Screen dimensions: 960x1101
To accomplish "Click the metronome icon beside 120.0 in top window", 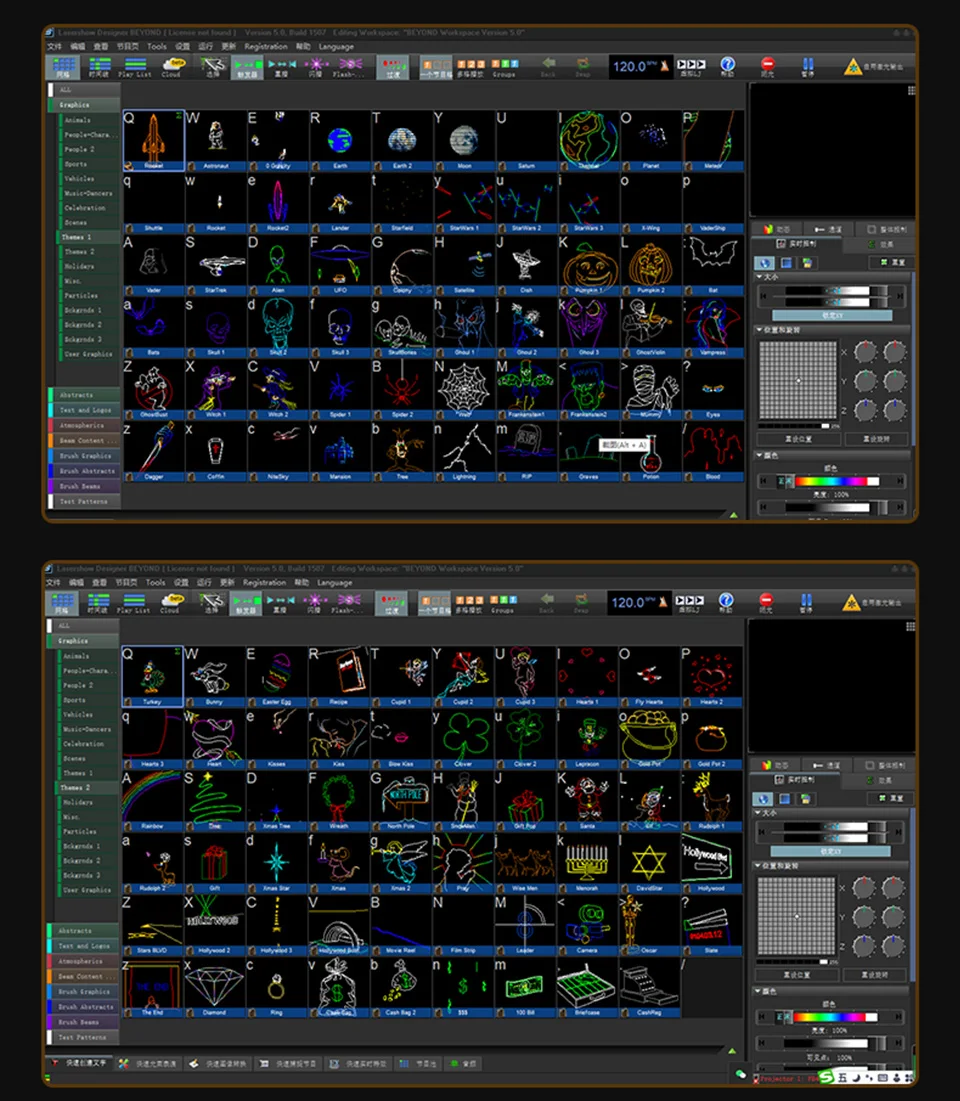I will tap(664, 67).
